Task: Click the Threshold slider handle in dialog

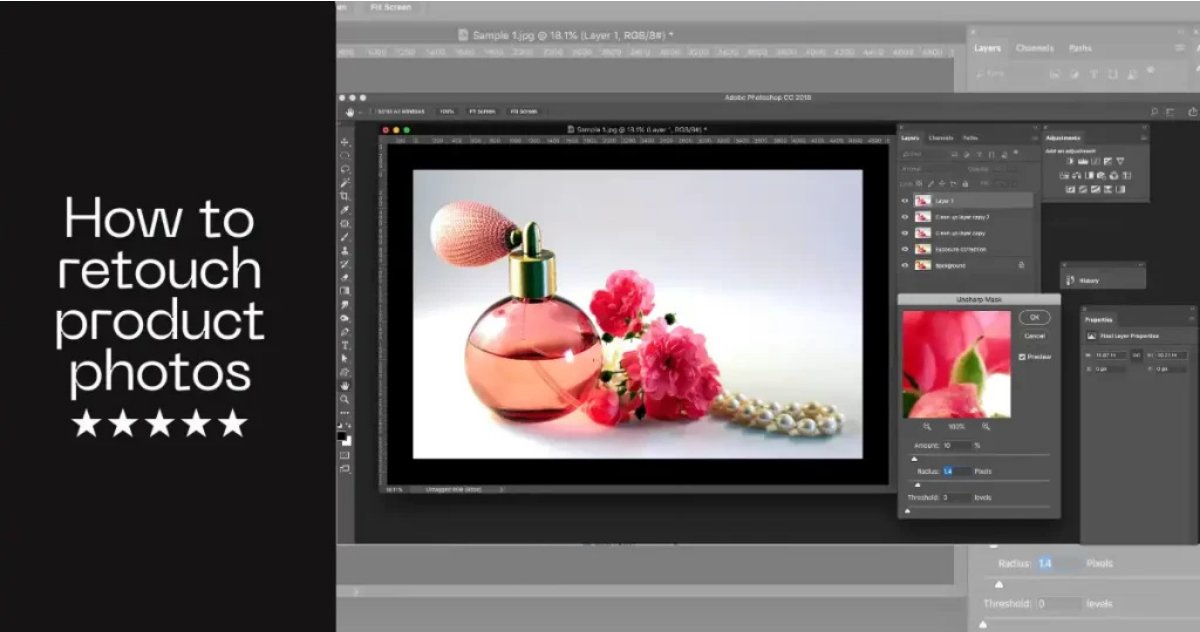Action: click(908, 510)
